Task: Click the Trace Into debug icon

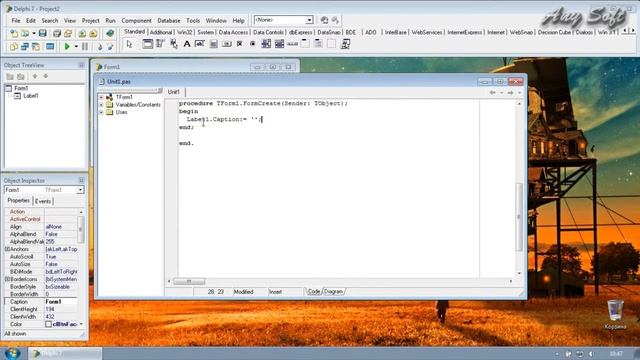Action: coord(100,47)
